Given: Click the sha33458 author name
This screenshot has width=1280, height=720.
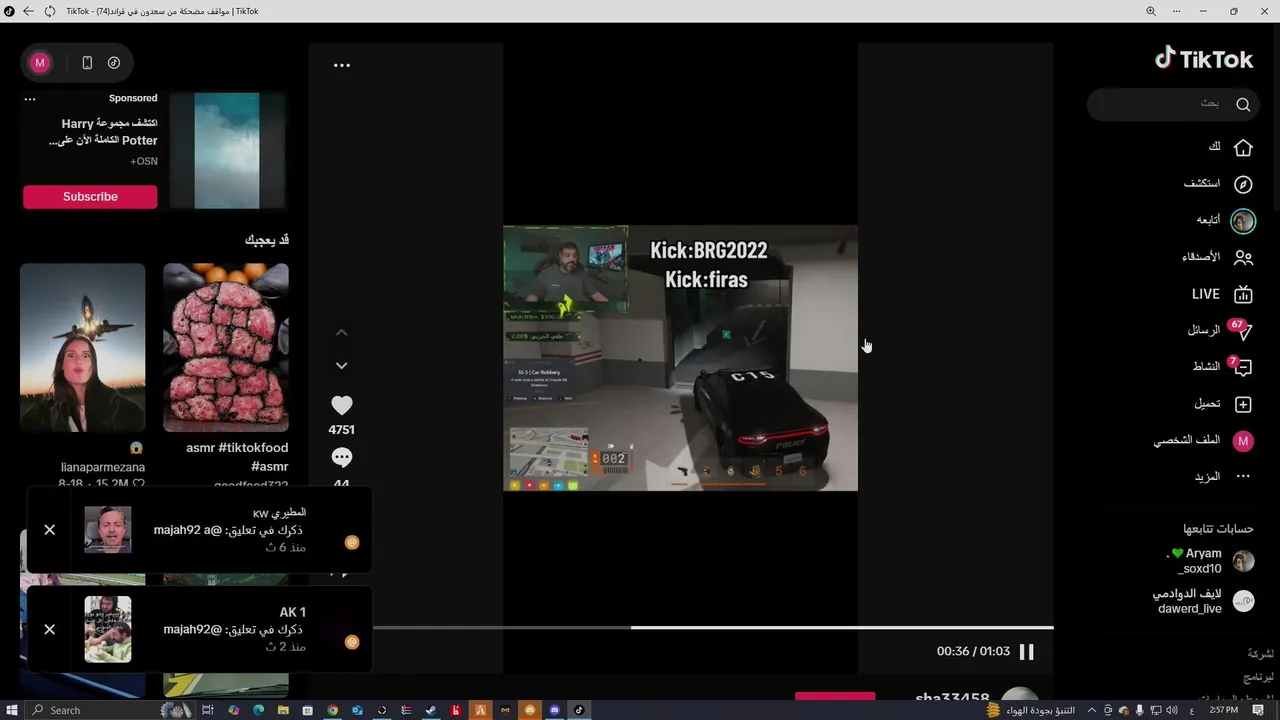Looking at the screenshot, I should (x=952, y=699).
